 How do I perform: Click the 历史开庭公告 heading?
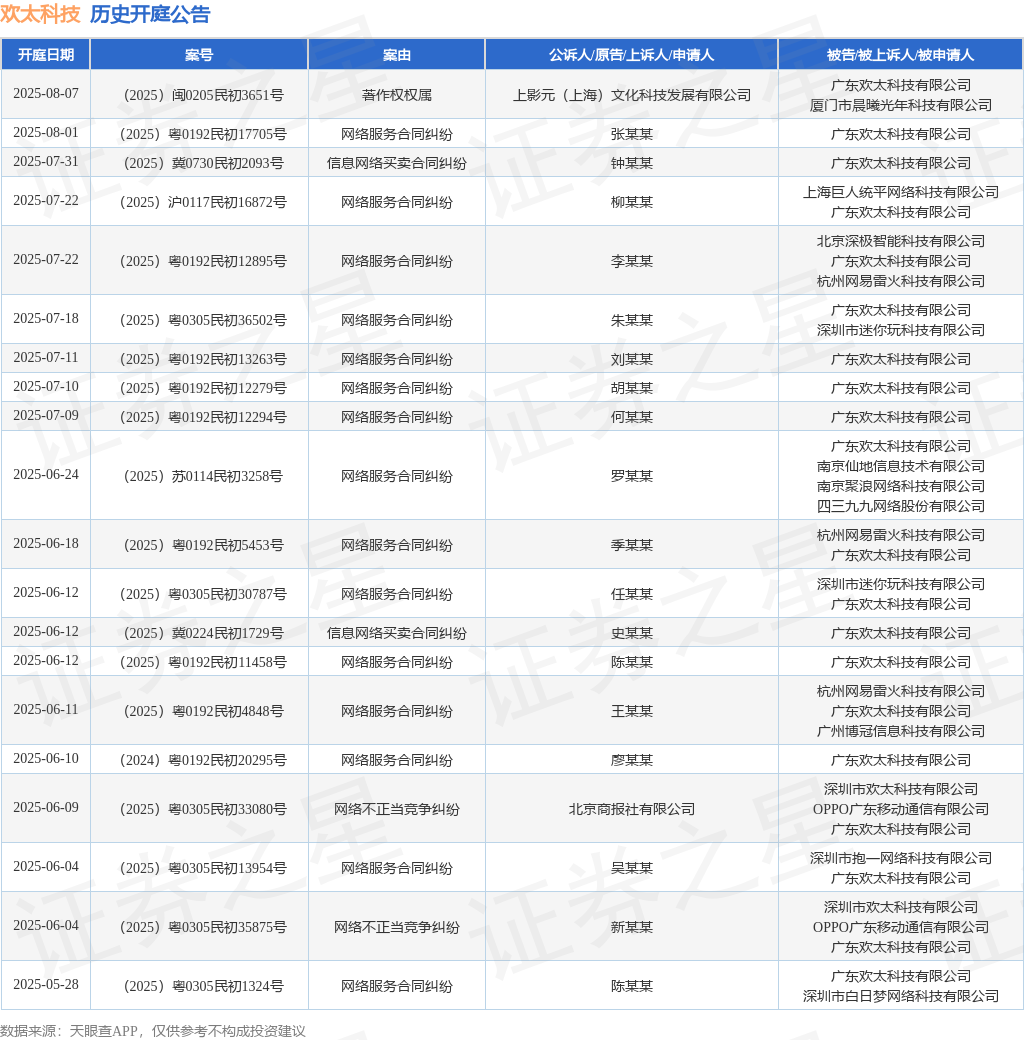[x=151, y=14]
